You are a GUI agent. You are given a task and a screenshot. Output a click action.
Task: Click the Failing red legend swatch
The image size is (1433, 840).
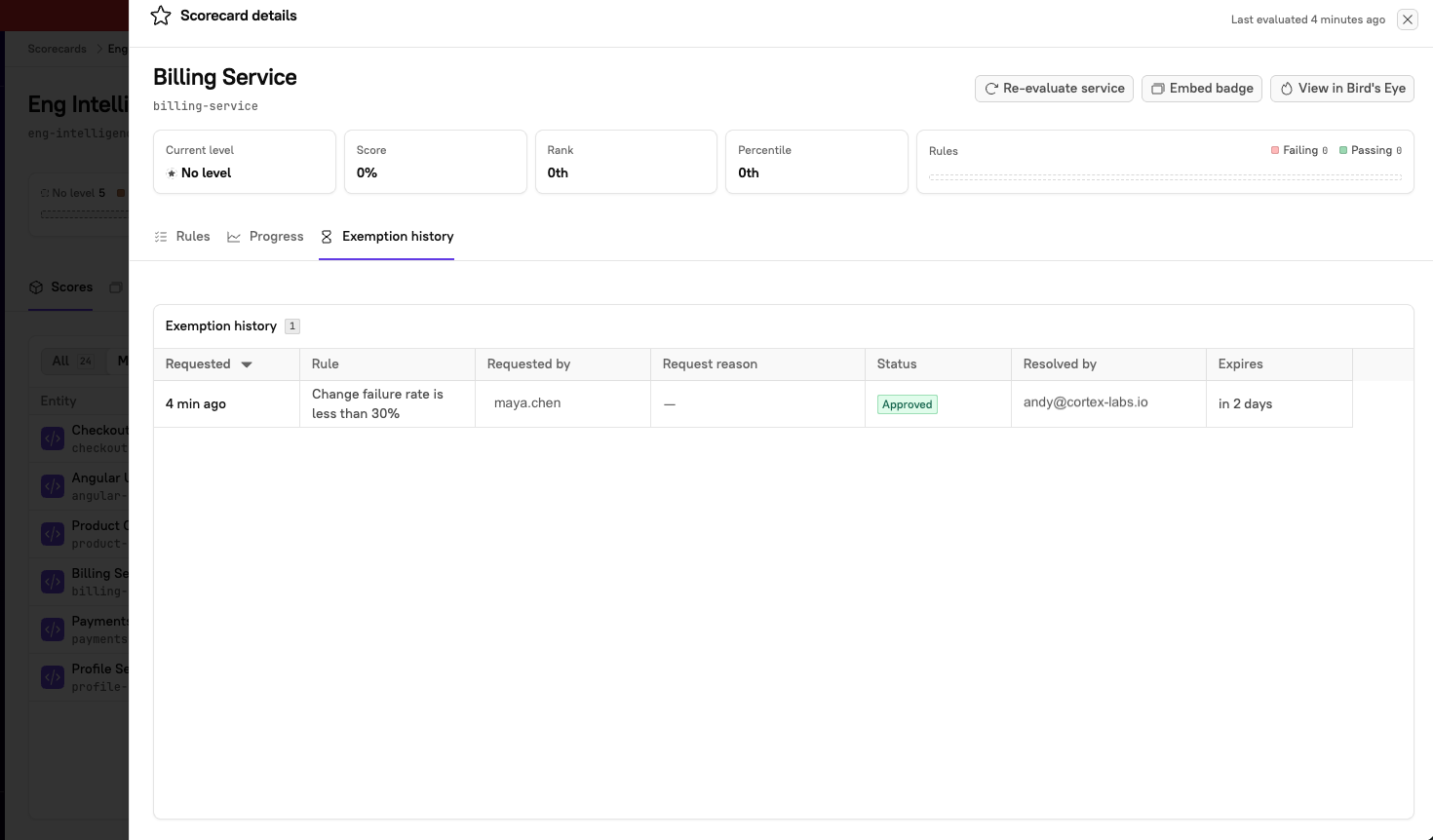pyautogui.click(x=1275, y=150)
